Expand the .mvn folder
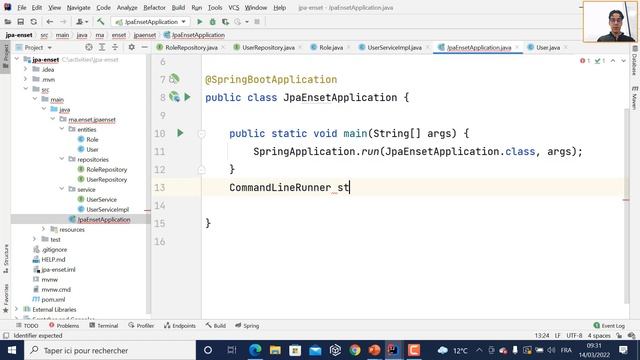 [25, 79]
